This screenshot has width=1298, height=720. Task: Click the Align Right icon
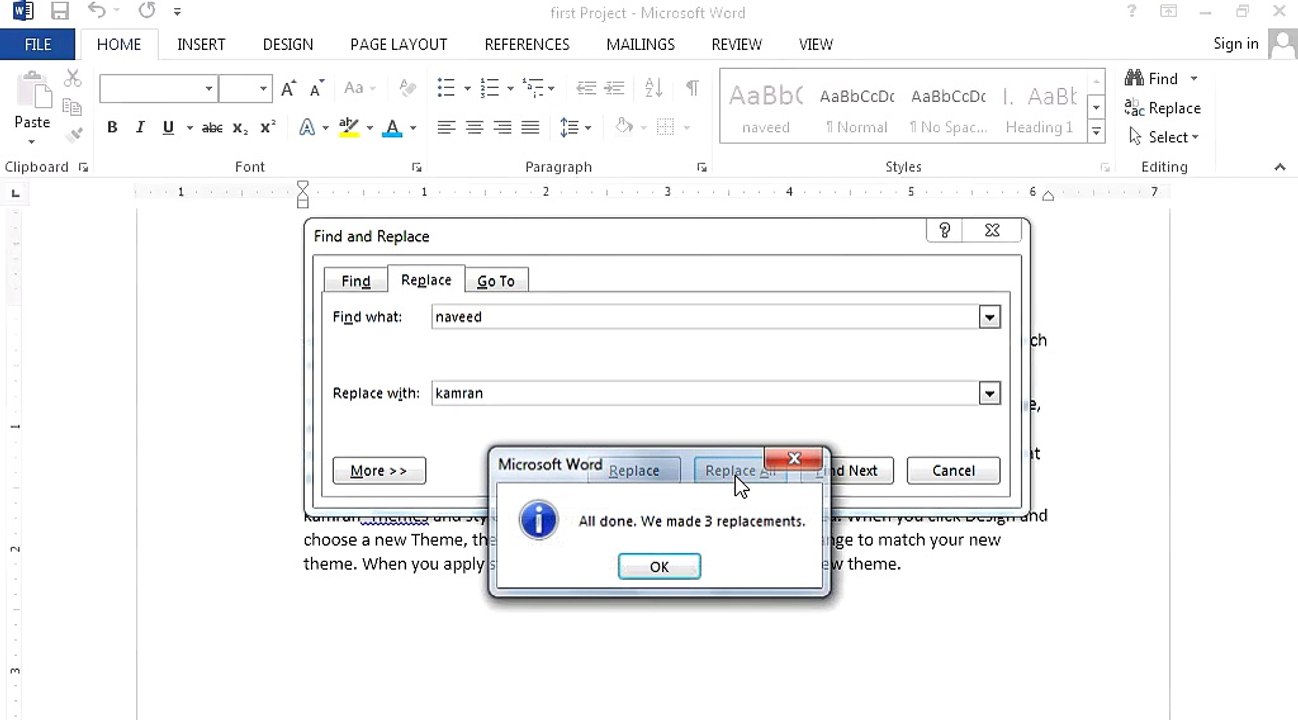tap(502, 127)
